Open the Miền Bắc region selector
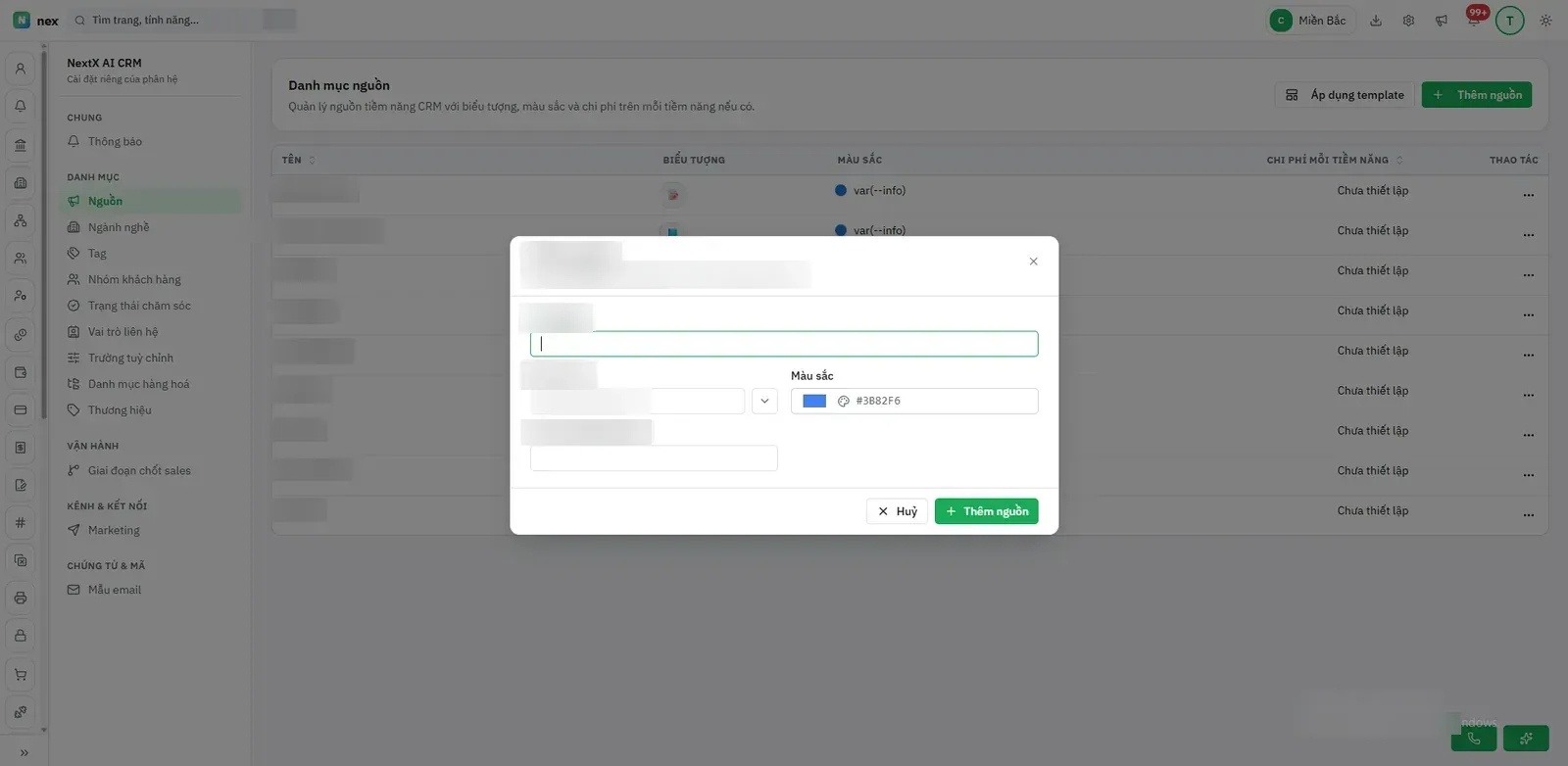The image size is (1568, 766). 1311,21
